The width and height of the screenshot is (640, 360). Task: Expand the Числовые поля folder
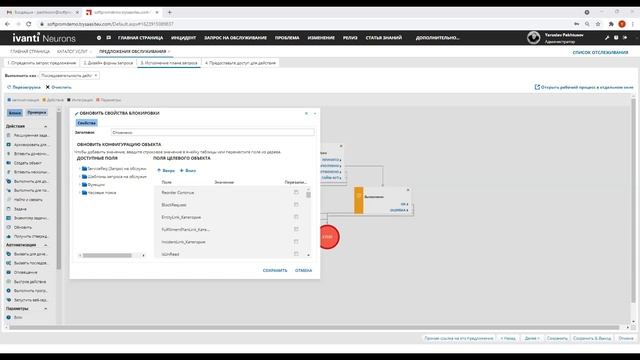pos(80,193)
